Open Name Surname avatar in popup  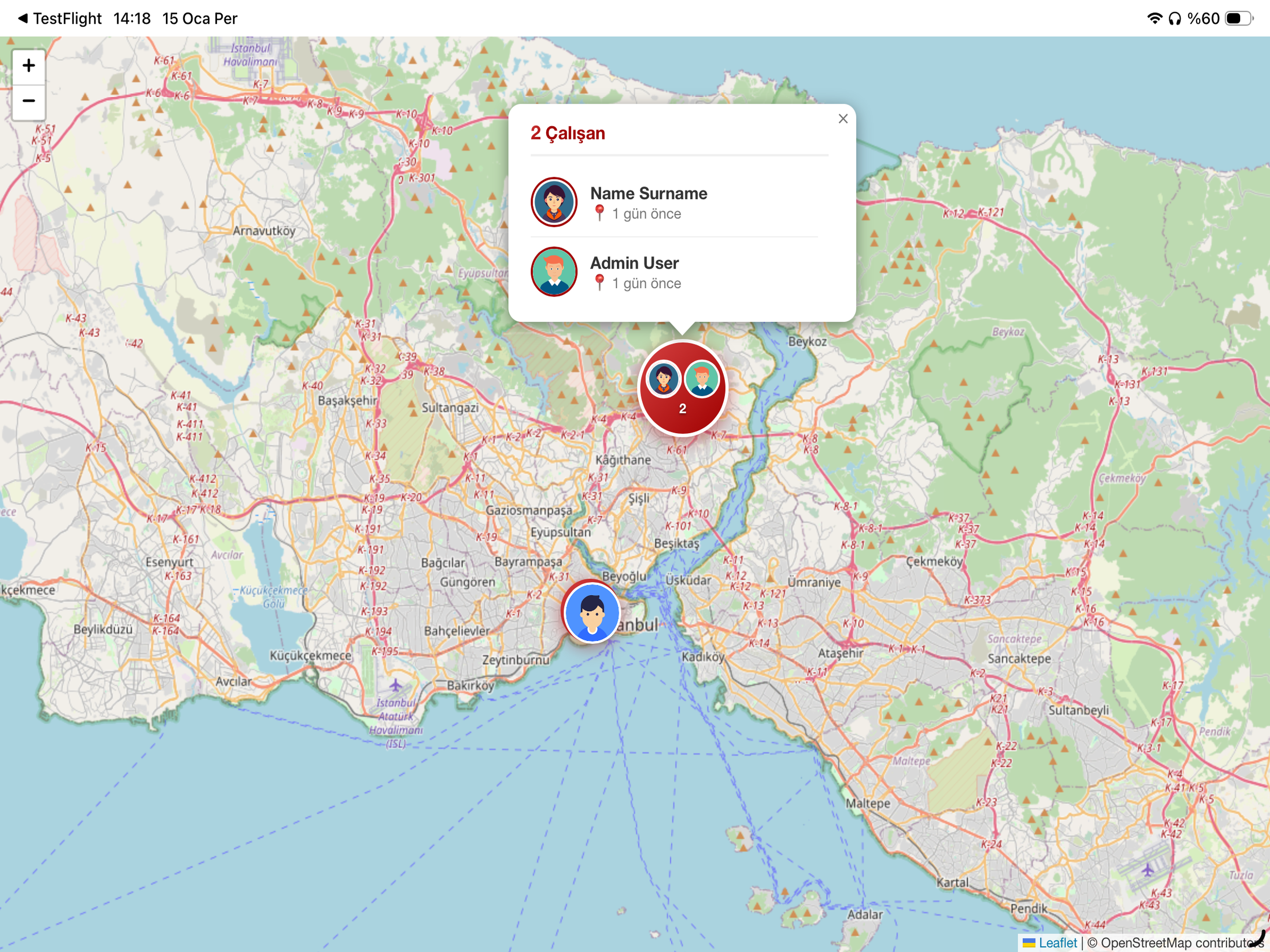[x=554, y=202]
